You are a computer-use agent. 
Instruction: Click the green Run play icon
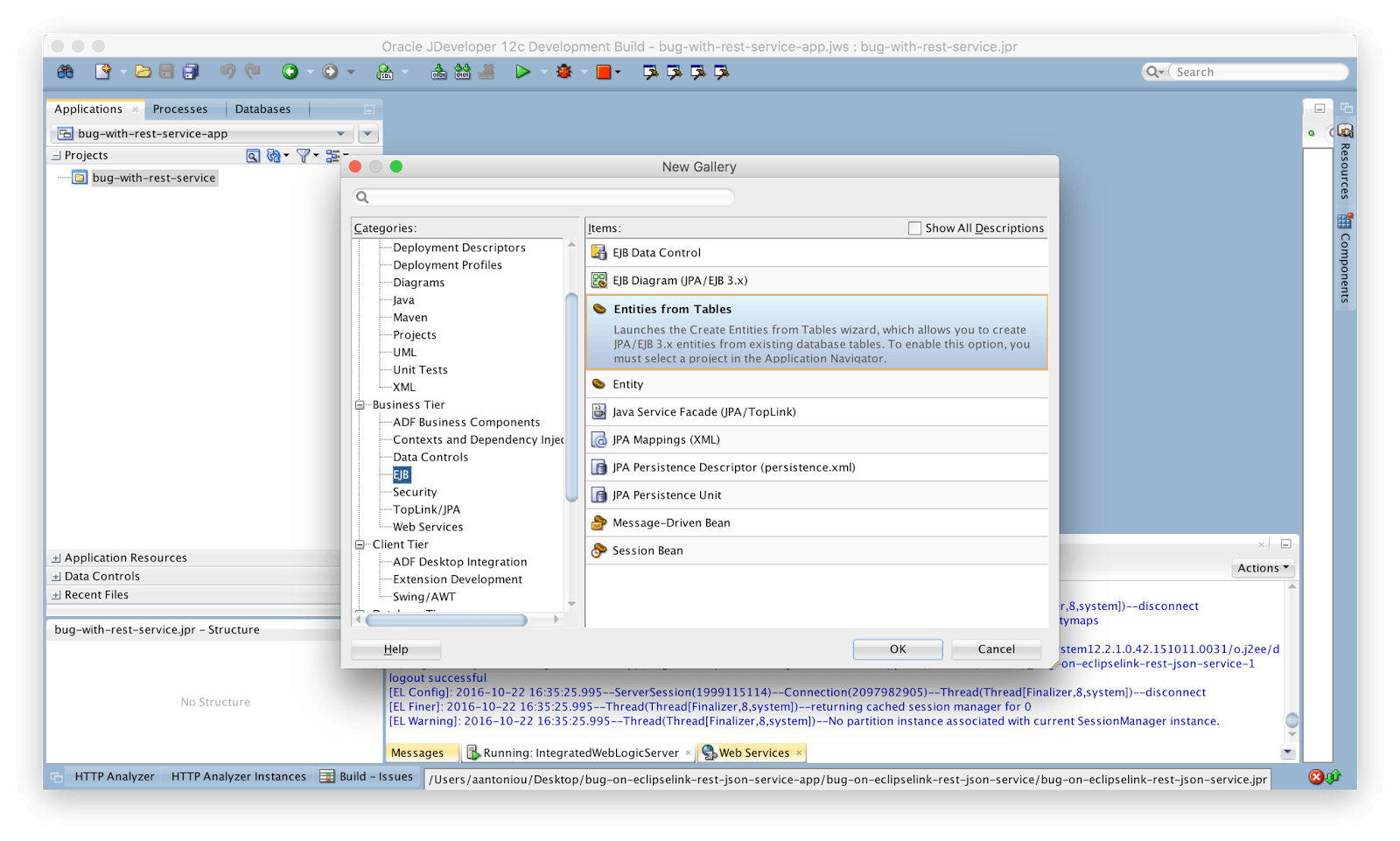(x=522, y=72)
